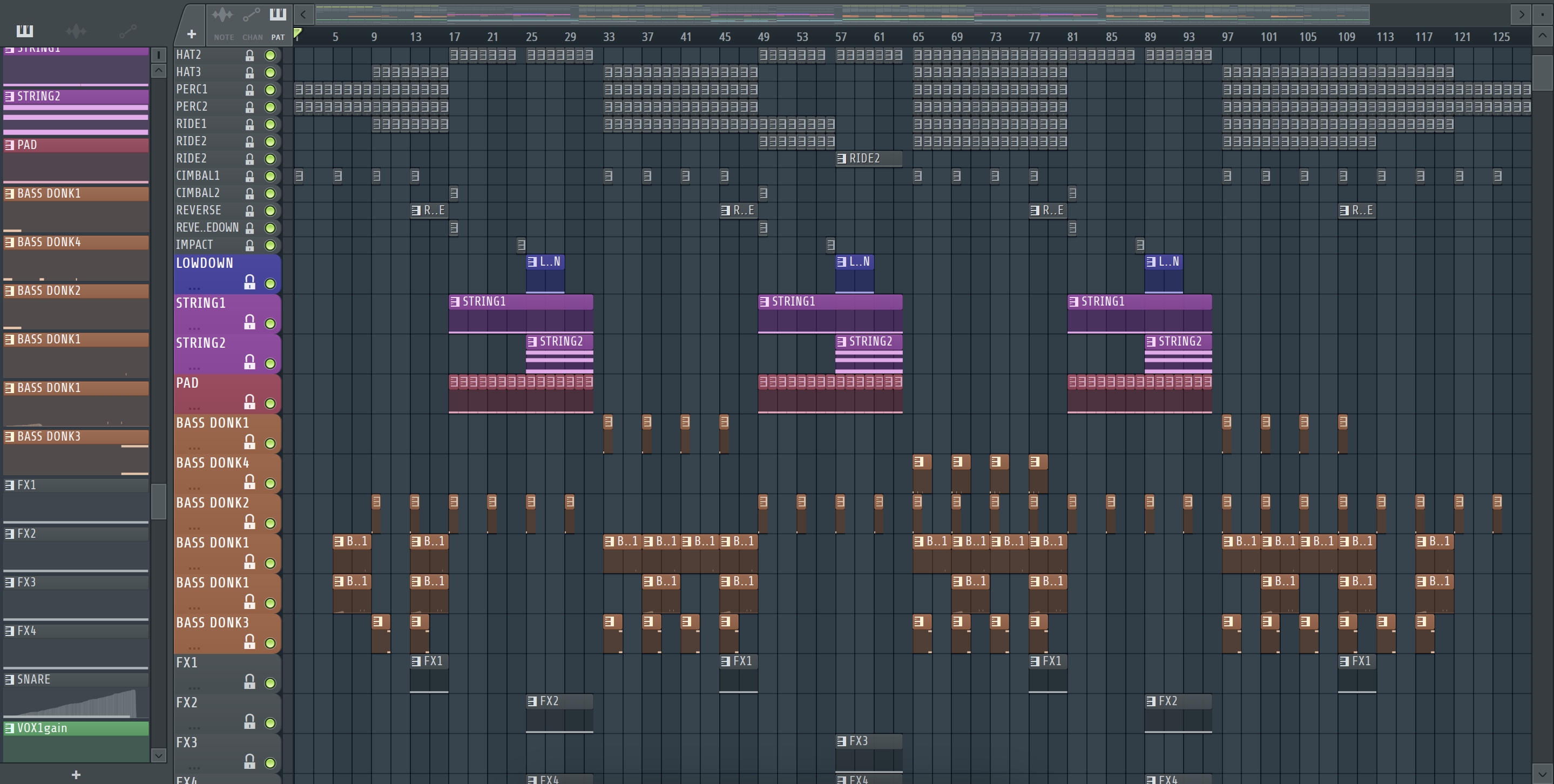
Task: Open STRING1 clip menu at bar 17
Action: 455,301
